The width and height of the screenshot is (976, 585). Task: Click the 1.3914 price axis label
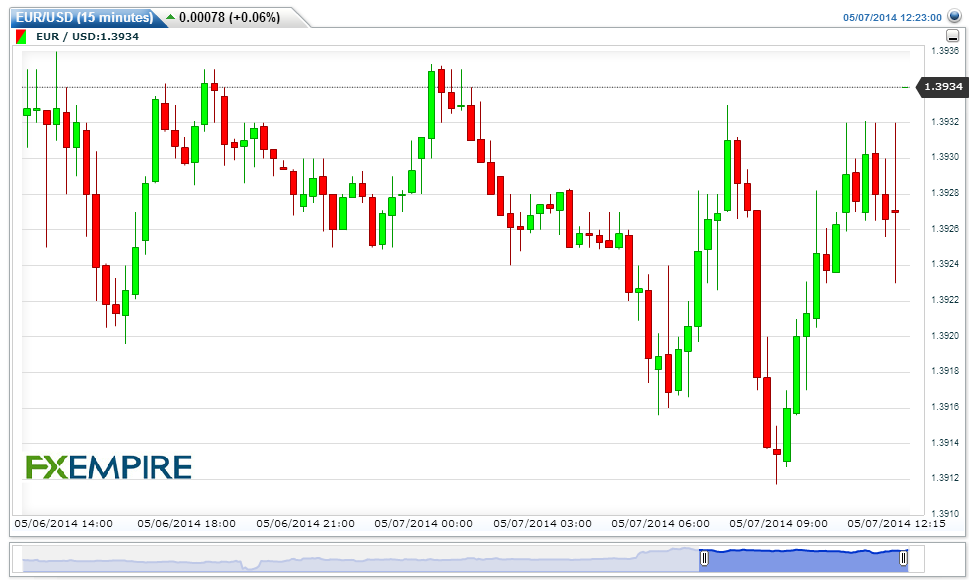(945, 442)
